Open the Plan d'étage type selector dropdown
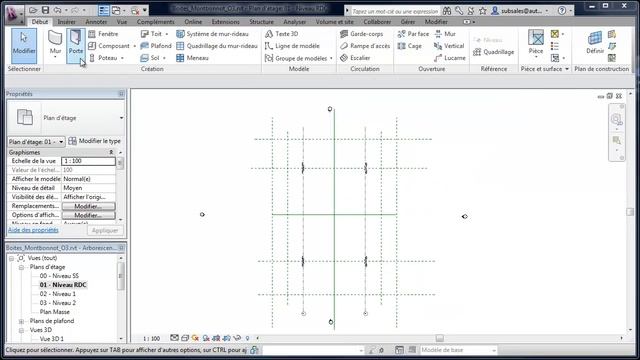 [121, 118]
